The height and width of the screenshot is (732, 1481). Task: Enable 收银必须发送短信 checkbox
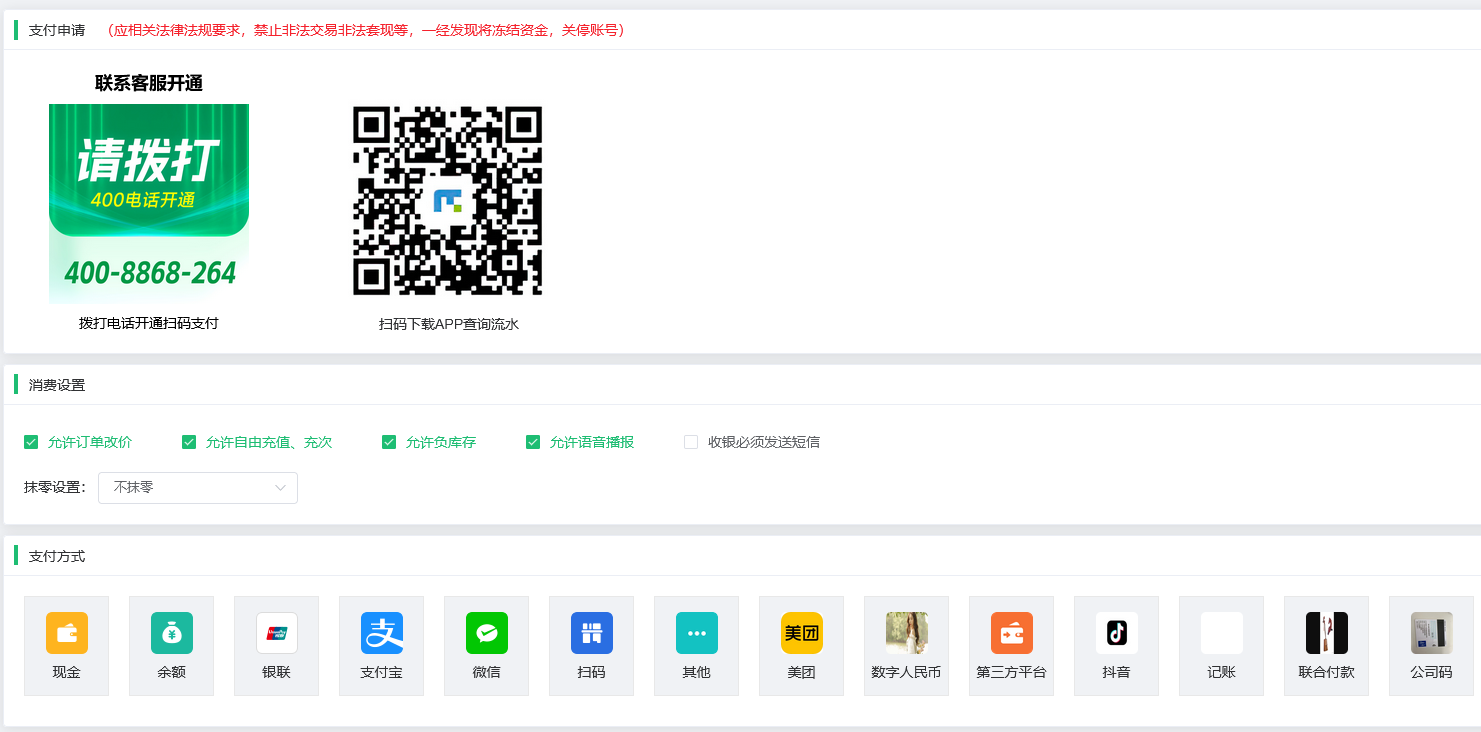coord(691,442)
